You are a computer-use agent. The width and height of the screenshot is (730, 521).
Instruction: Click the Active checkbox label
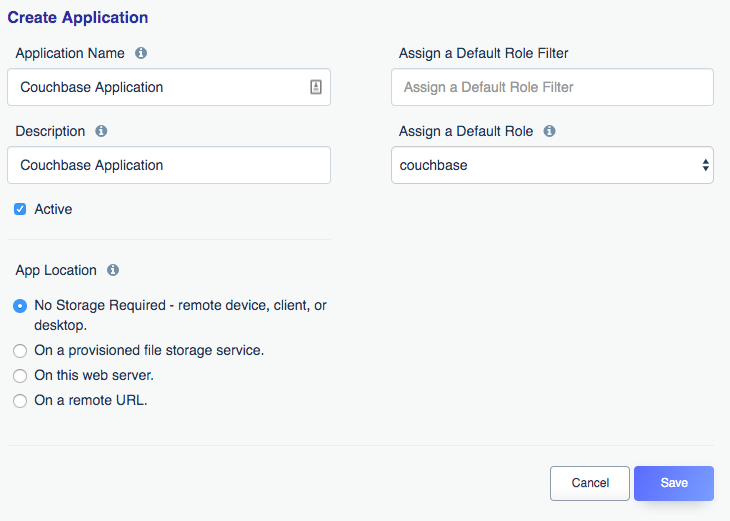53,210
